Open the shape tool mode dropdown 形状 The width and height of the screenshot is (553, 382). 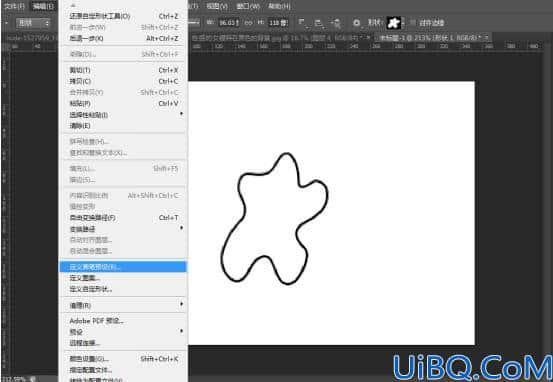33,23
